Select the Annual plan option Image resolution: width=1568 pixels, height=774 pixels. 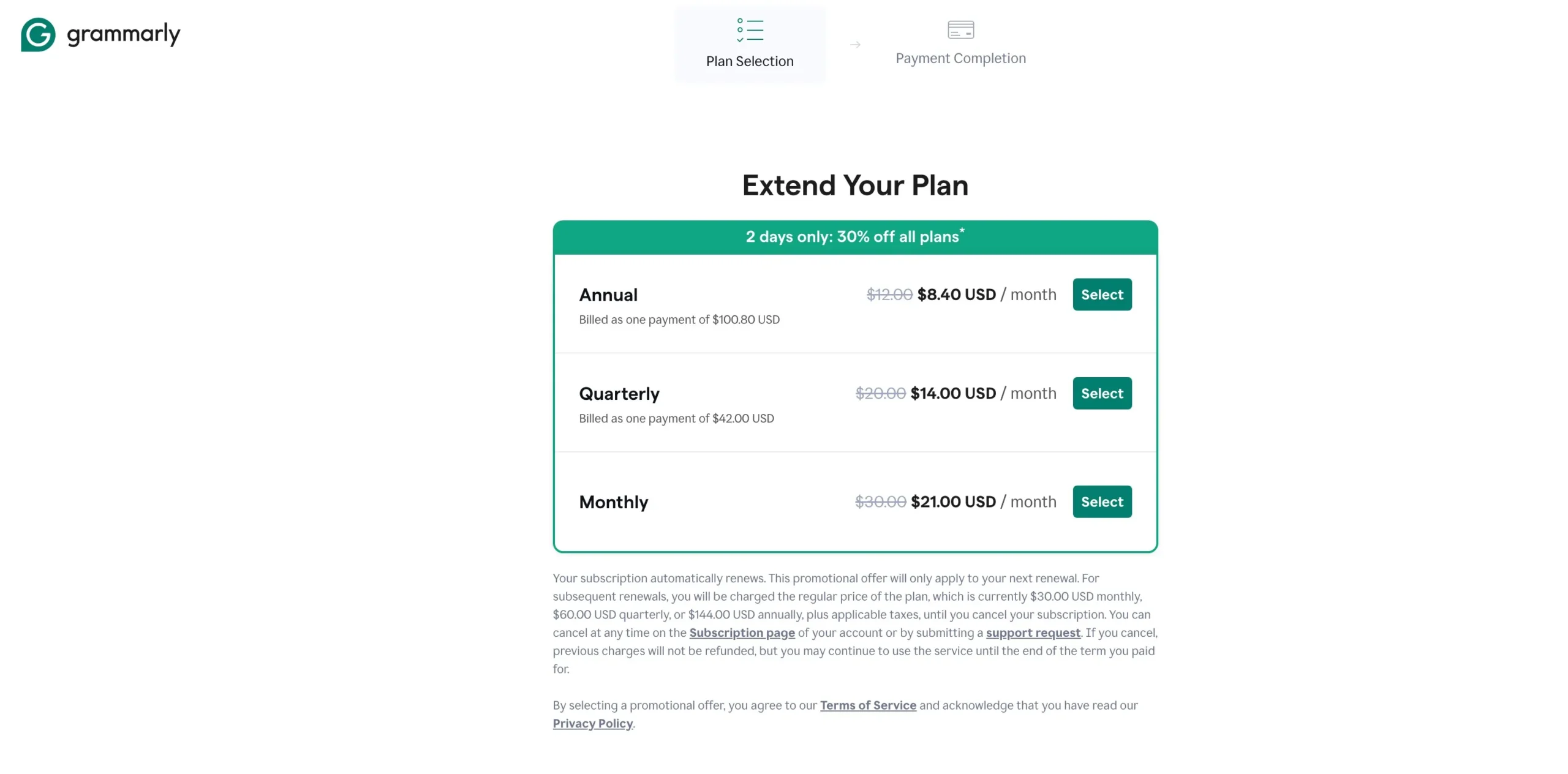pos(1102,294)
